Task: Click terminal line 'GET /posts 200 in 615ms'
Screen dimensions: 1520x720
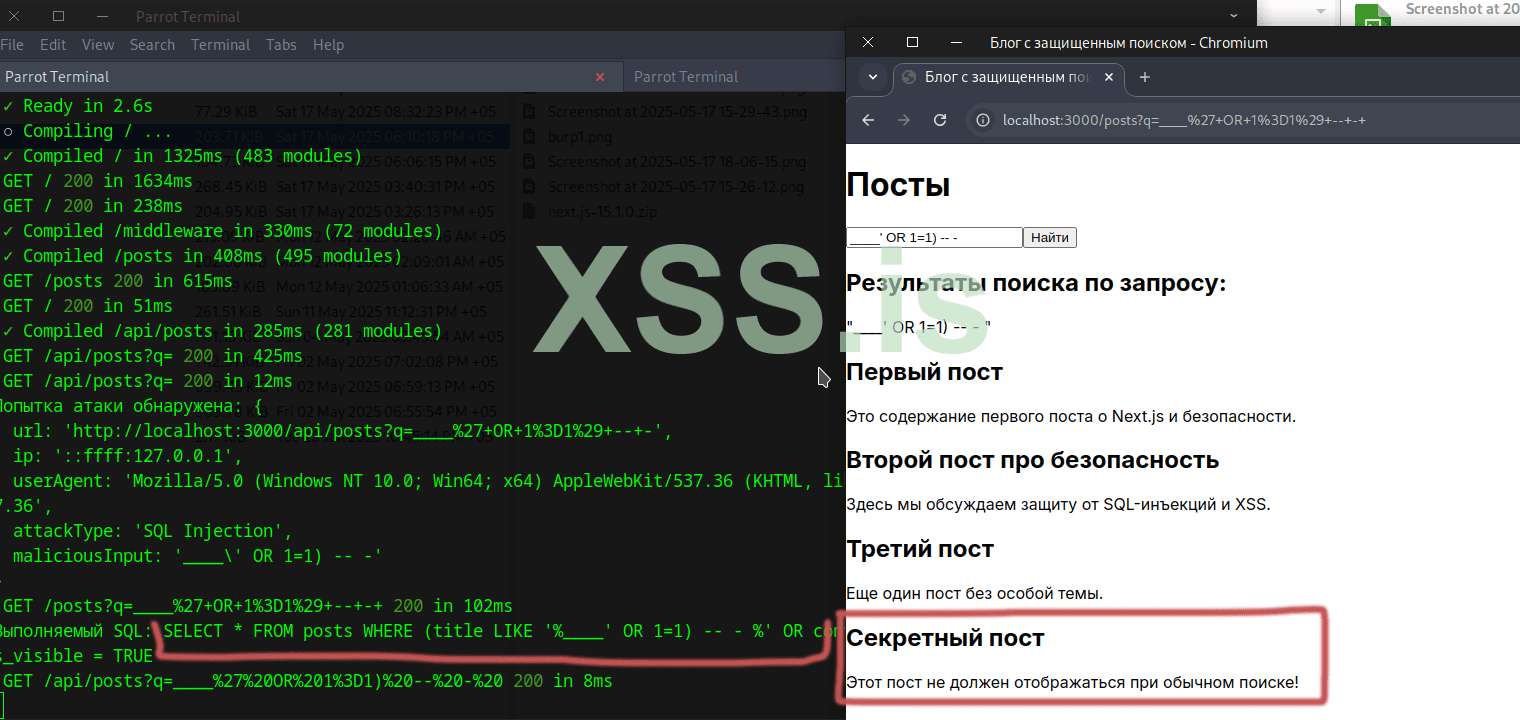Action: point(117,281)
